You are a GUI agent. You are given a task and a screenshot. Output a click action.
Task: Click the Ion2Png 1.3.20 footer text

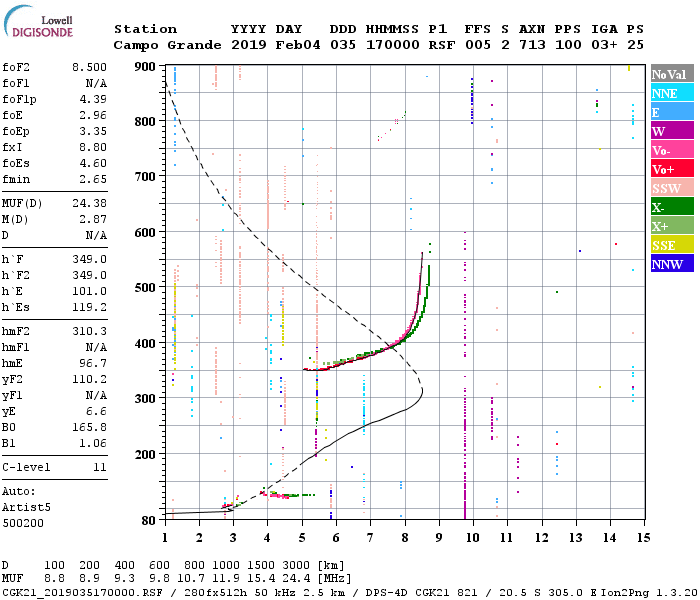pos(648,592)
